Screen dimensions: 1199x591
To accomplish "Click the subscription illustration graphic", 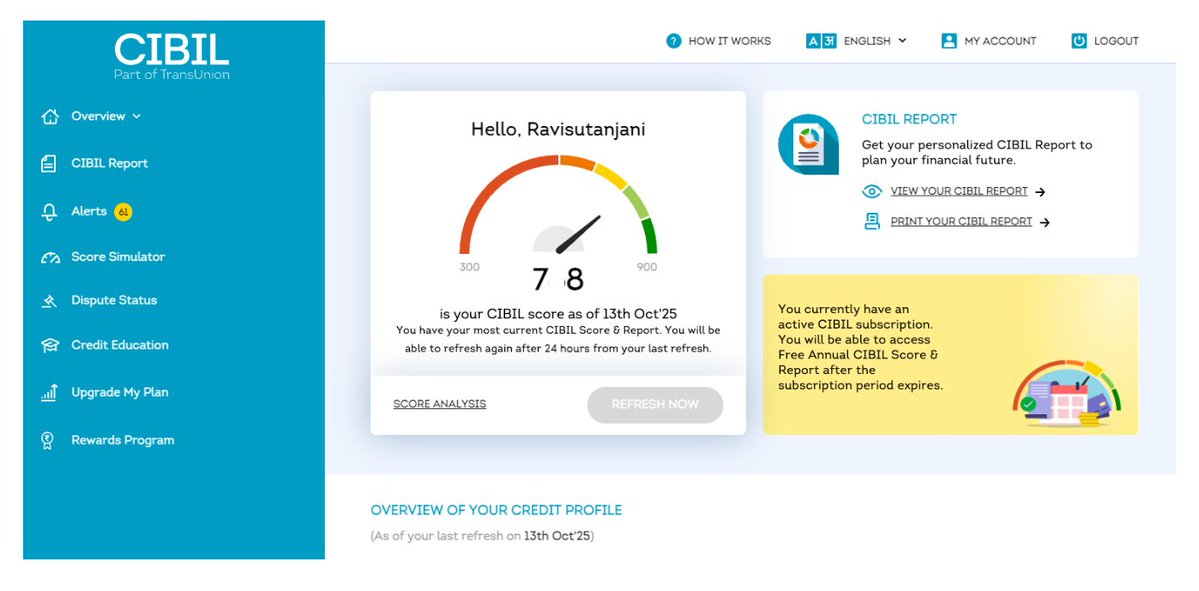I will pos(1066,394).
